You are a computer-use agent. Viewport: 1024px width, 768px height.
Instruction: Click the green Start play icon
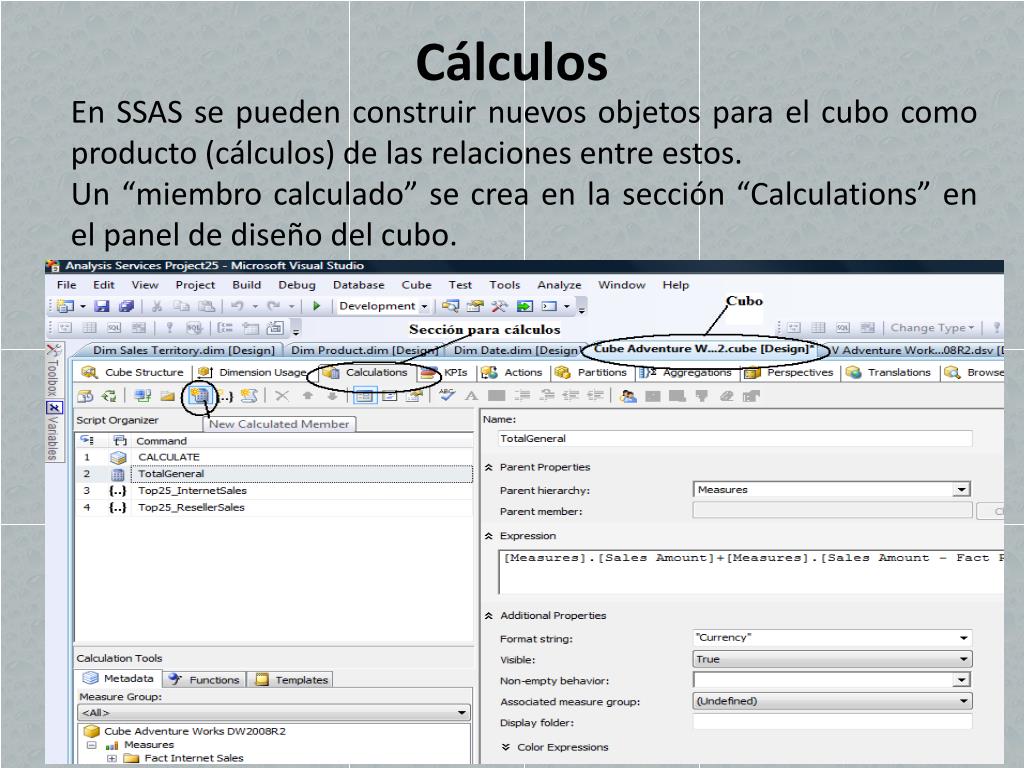317,306
